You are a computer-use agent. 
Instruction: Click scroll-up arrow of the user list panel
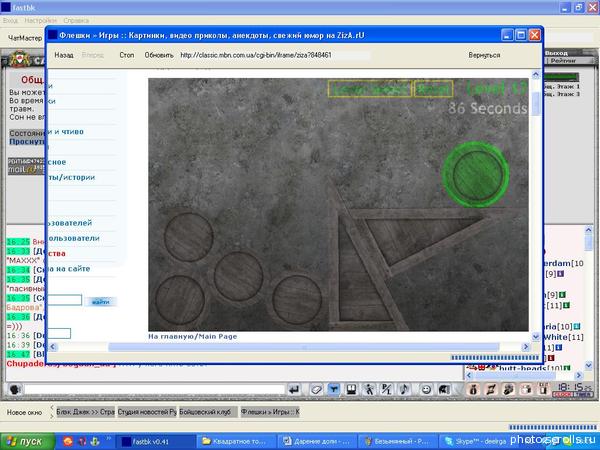tap(589, 230)
